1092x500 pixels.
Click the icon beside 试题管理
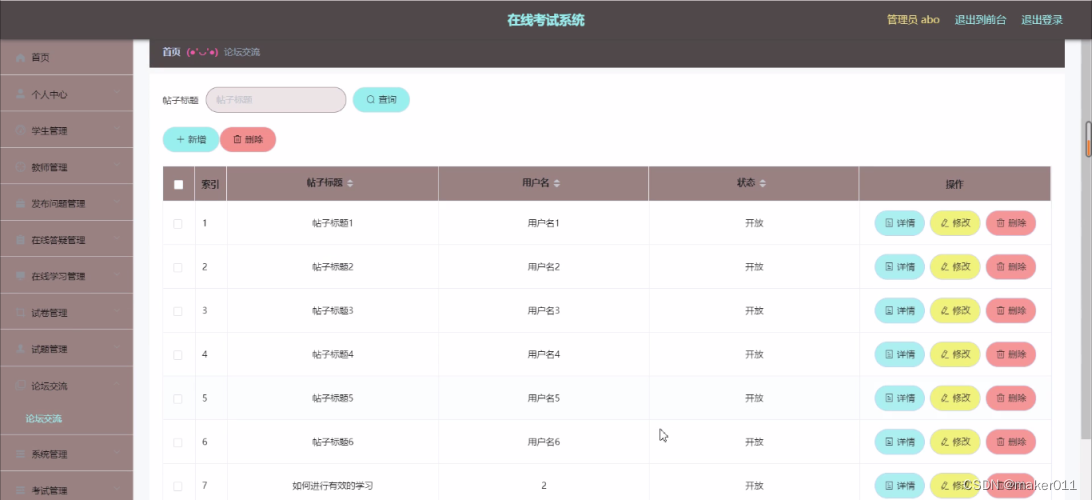click(20, 349)
